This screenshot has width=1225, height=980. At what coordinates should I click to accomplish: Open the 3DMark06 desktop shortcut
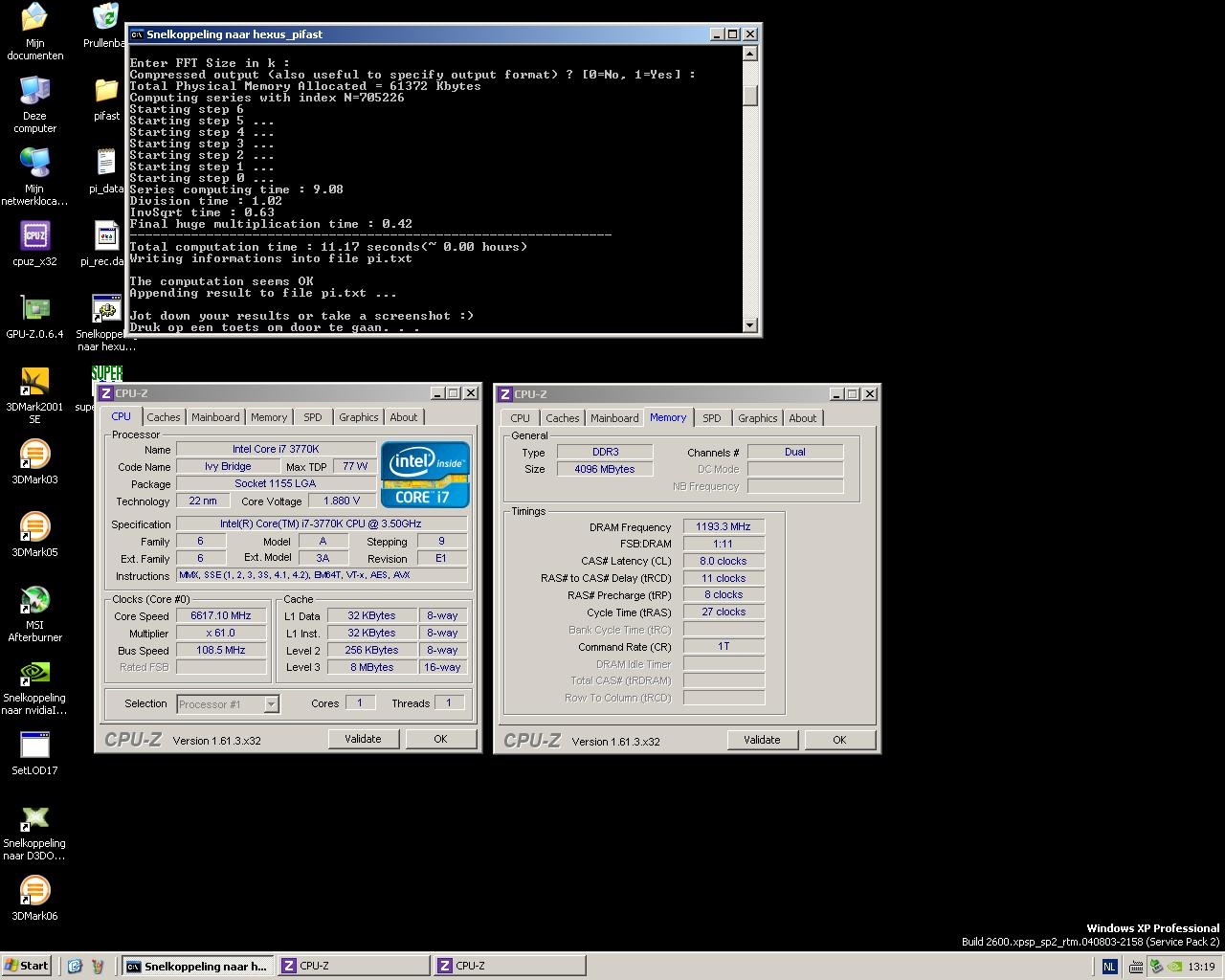tap(34, 892)
